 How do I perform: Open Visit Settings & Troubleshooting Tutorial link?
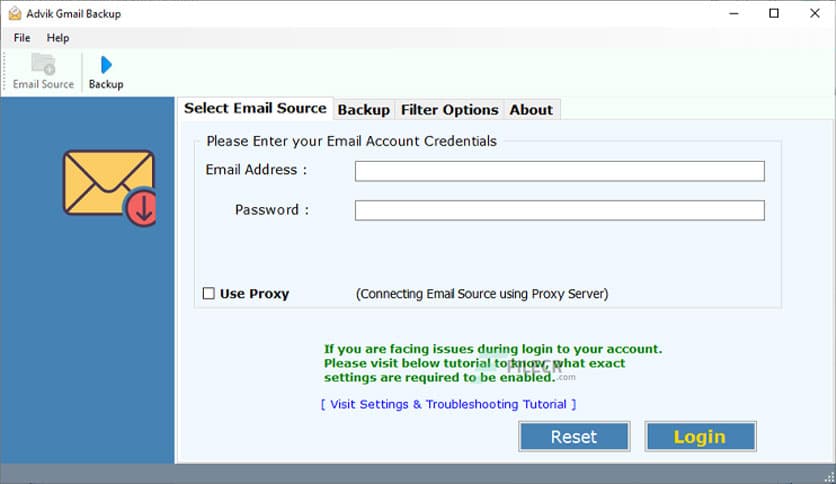[448, 404]
